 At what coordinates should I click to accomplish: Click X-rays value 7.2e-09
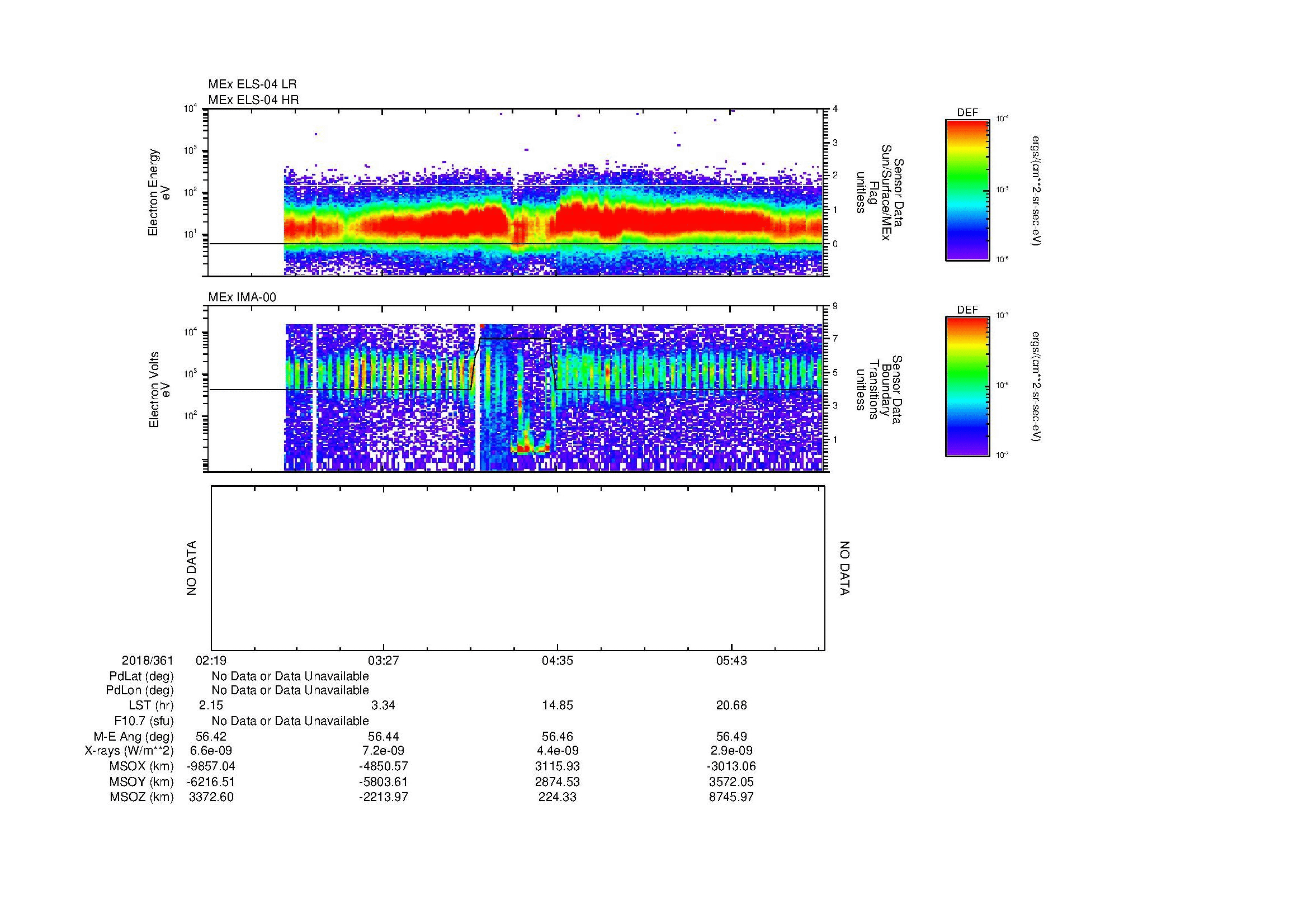click(384, 751)
